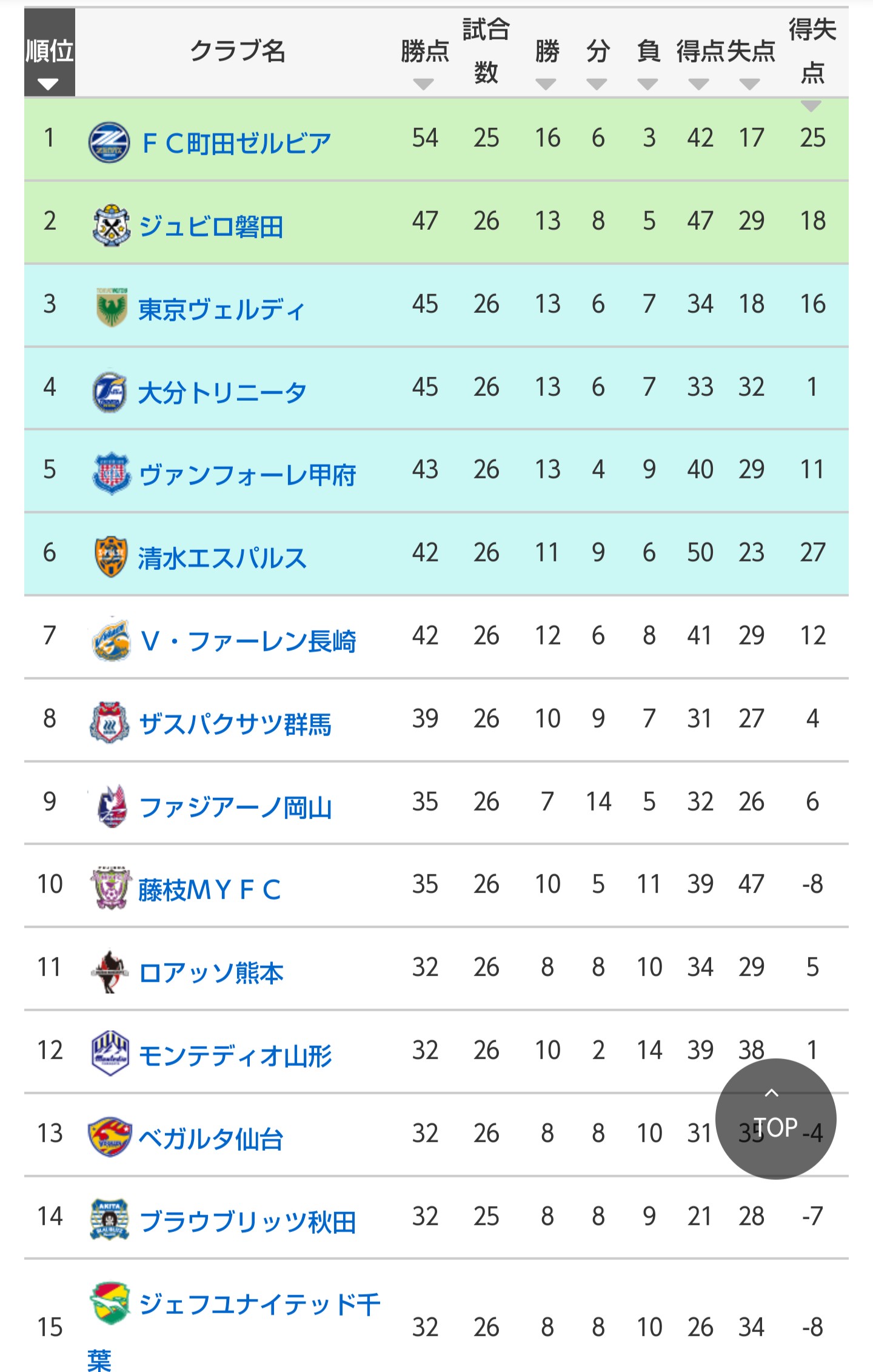
Task: Click the Jubilo Iwata club crest
Action: pos(111,226)
